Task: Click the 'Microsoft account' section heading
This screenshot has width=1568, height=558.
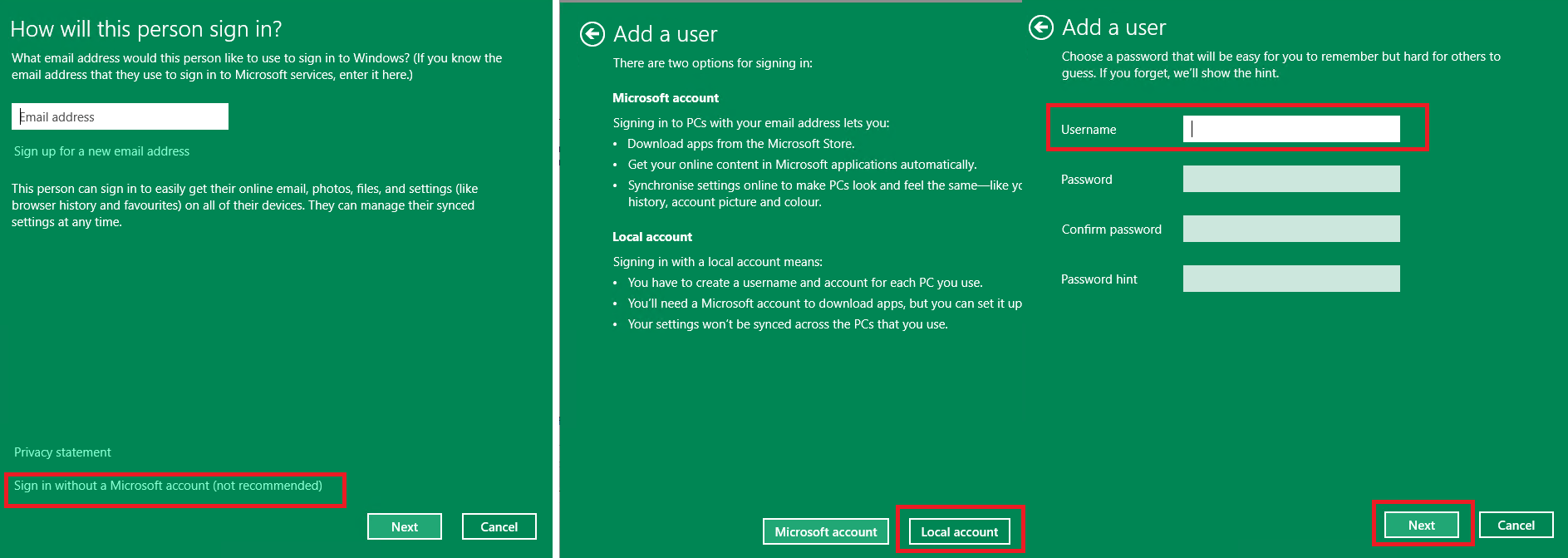Action: [666, 98]
